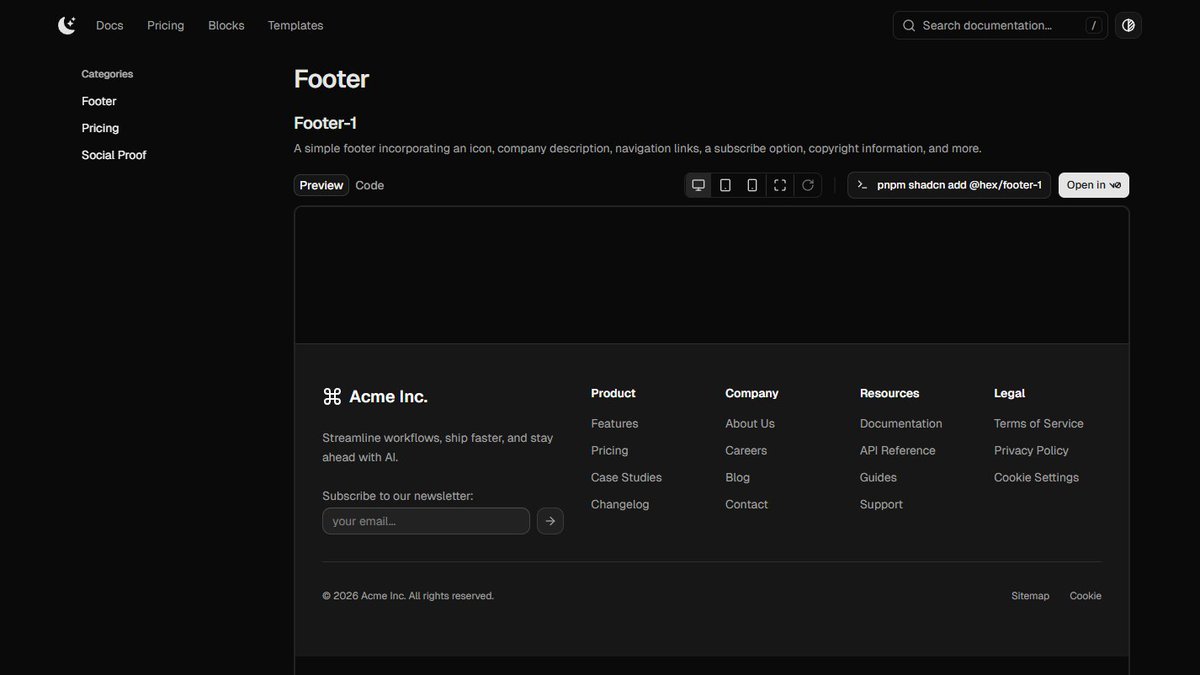1200x675 pixels.
Task: Click the moon logo in the header
Action: tap(67, 25)
